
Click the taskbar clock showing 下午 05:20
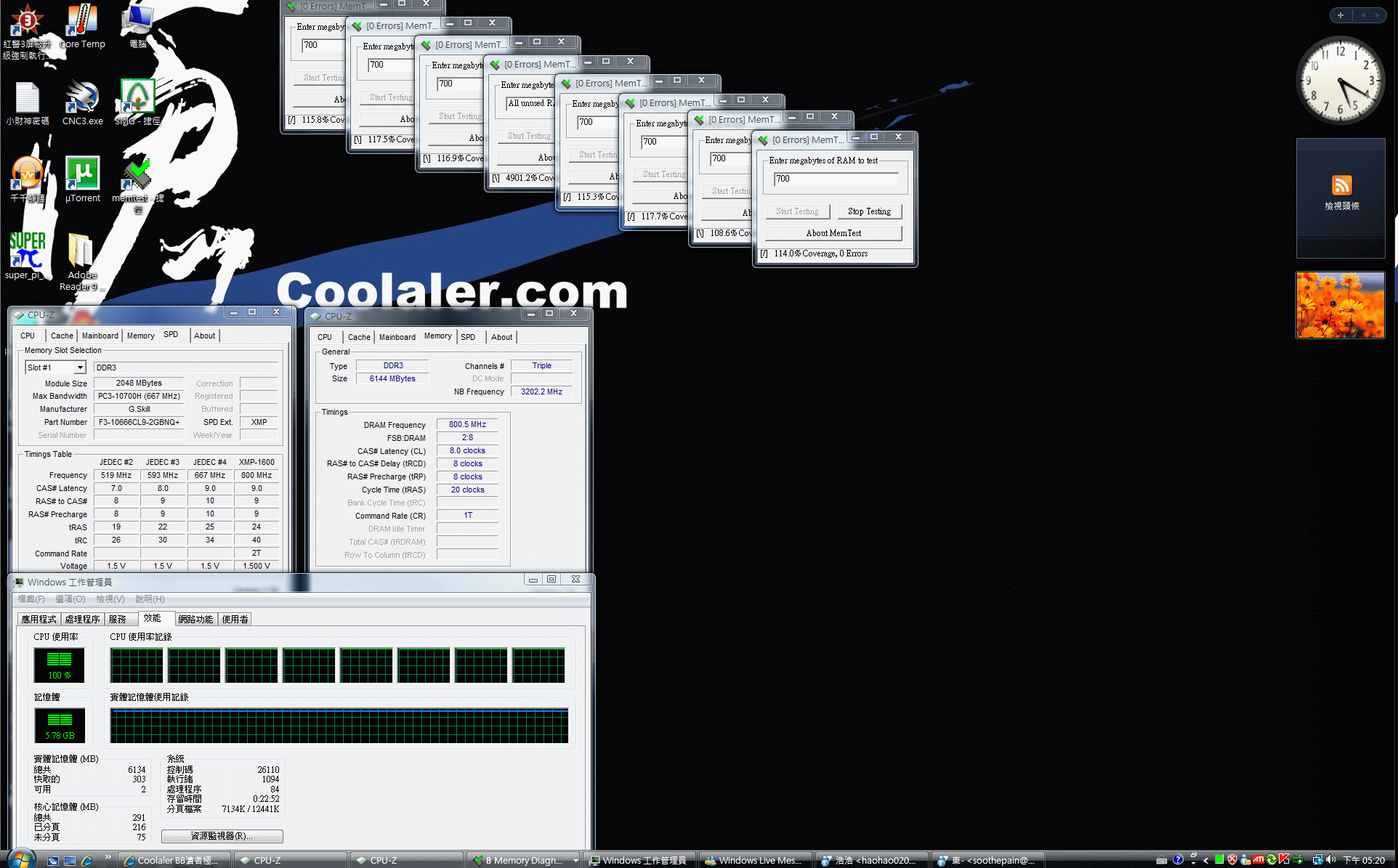tap(1363, 860)
